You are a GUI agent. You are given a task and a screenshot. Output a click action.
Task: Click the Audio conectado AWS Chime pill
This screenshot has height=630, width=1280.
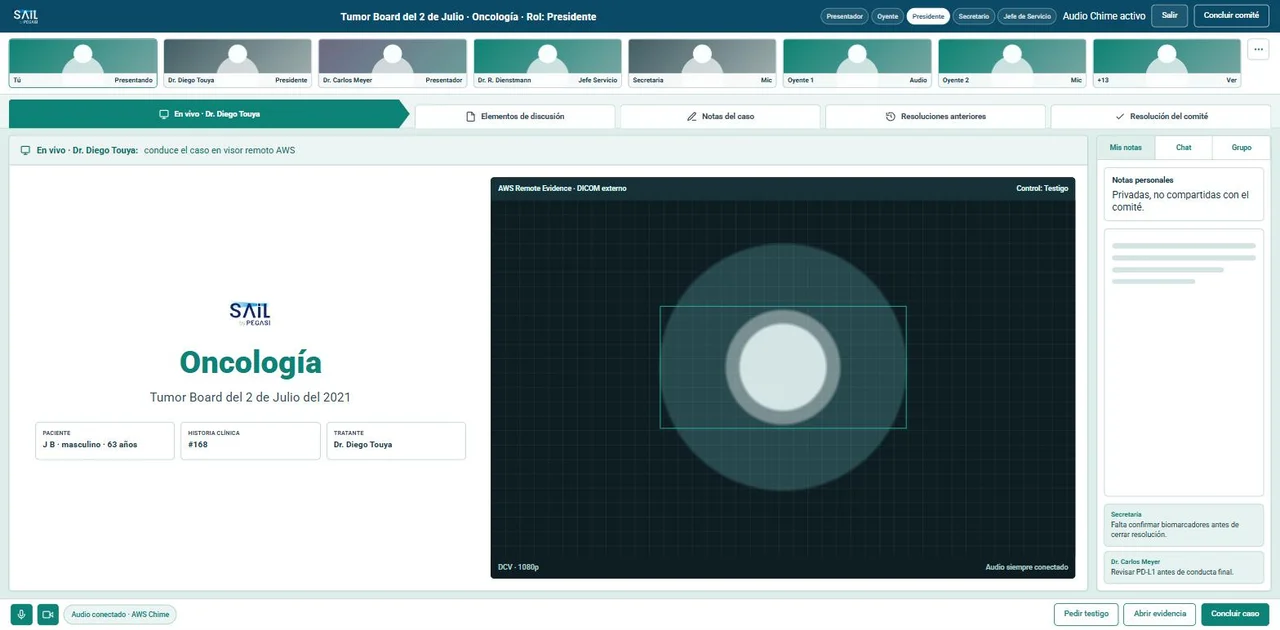[120, 614]
